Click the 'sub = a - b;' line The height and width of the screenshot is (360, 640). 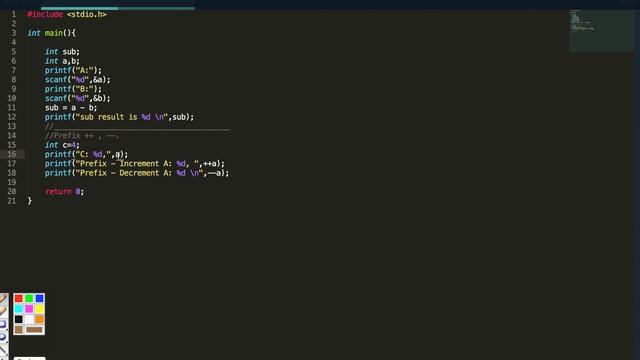pos(71,108)
